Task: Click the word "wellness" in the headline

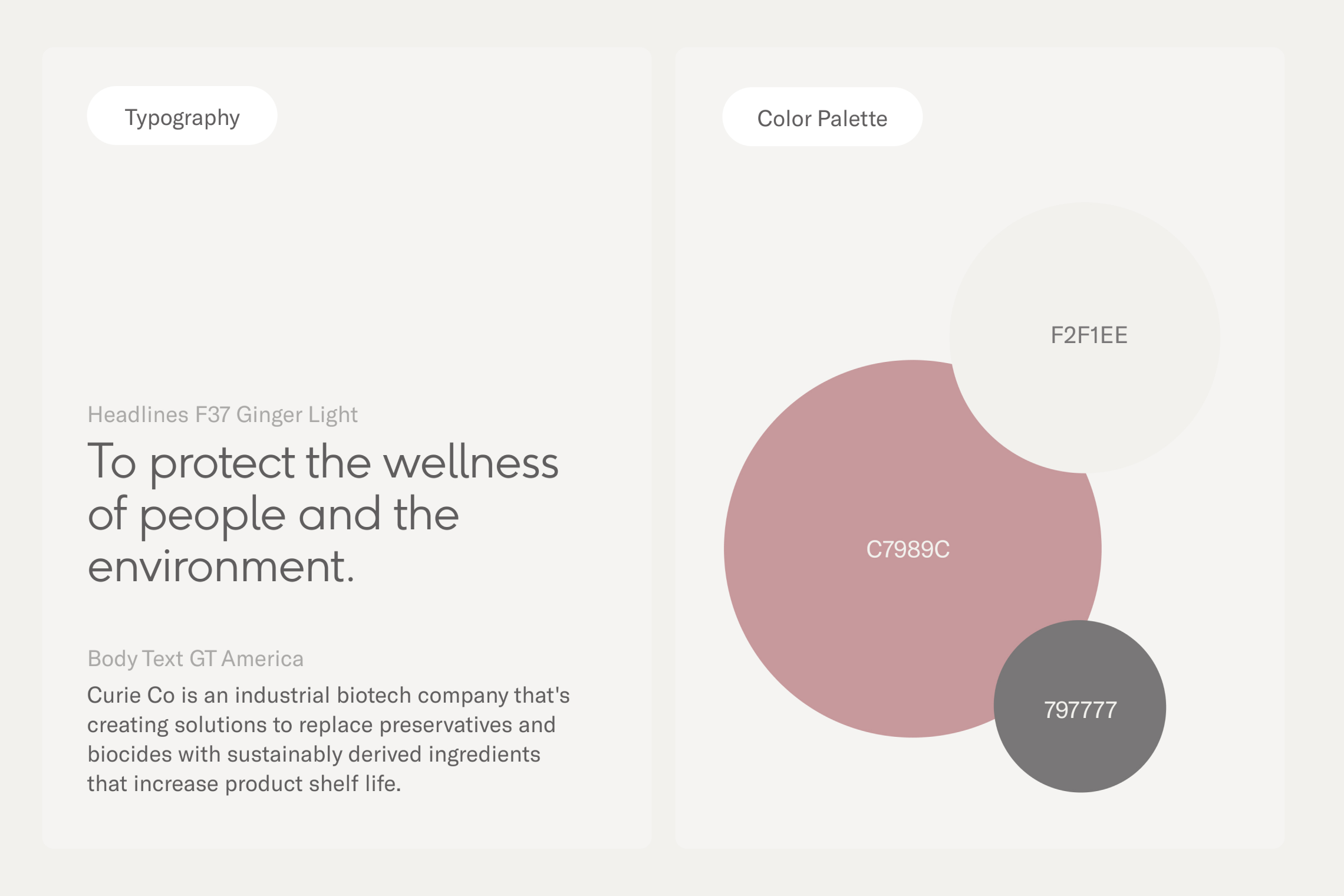Action: pyautogui.click(x=471, y=463)
